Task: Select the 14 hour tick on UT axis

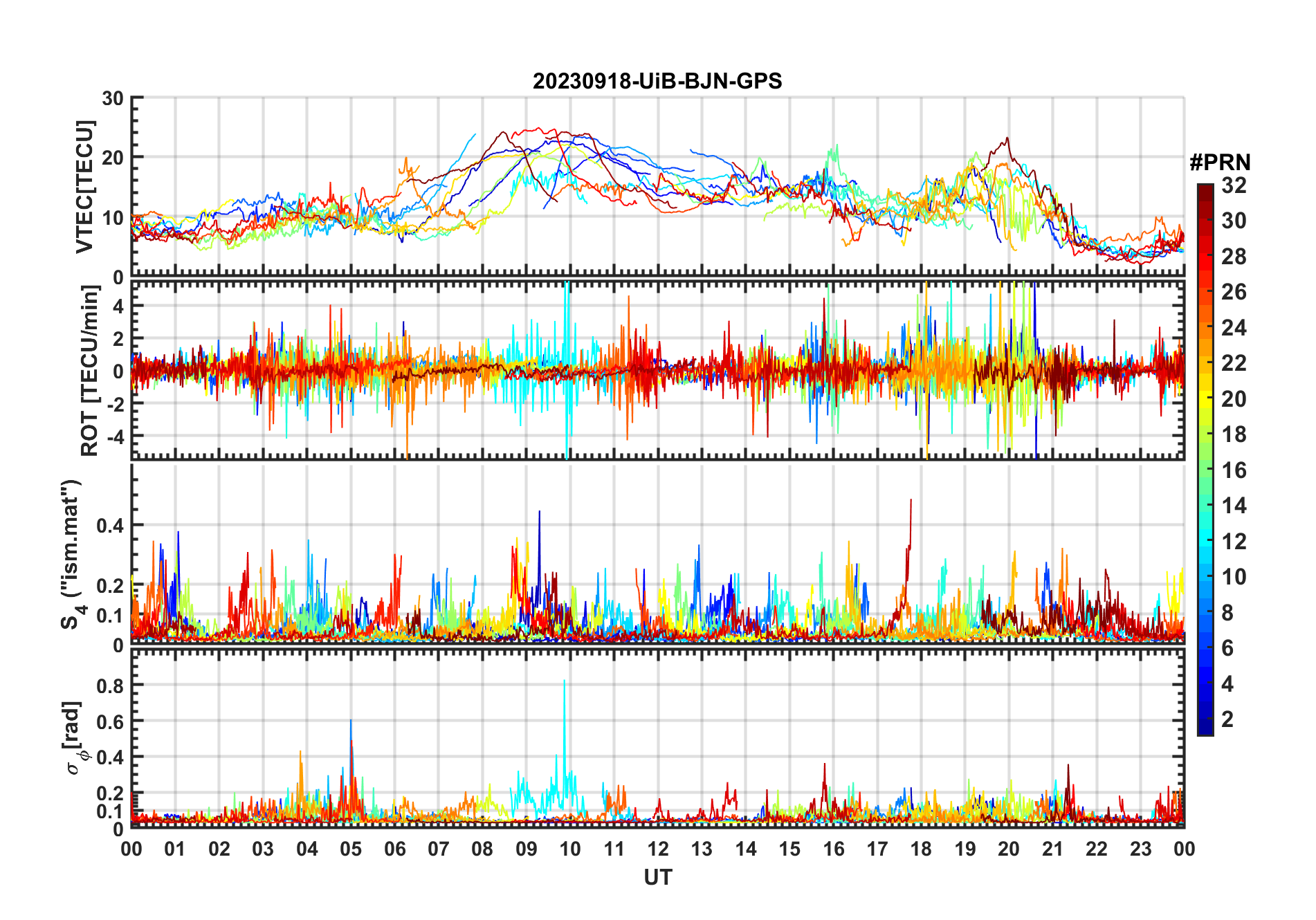Action: point(746,849)
